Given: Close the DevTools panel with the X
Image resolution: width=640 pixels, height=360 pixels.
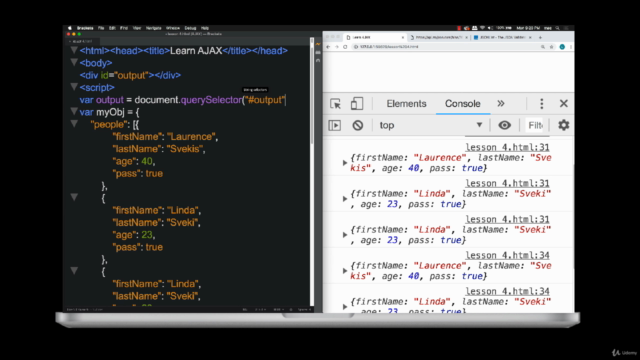Looking at the screenshot, I should click(x=564, y=104).
